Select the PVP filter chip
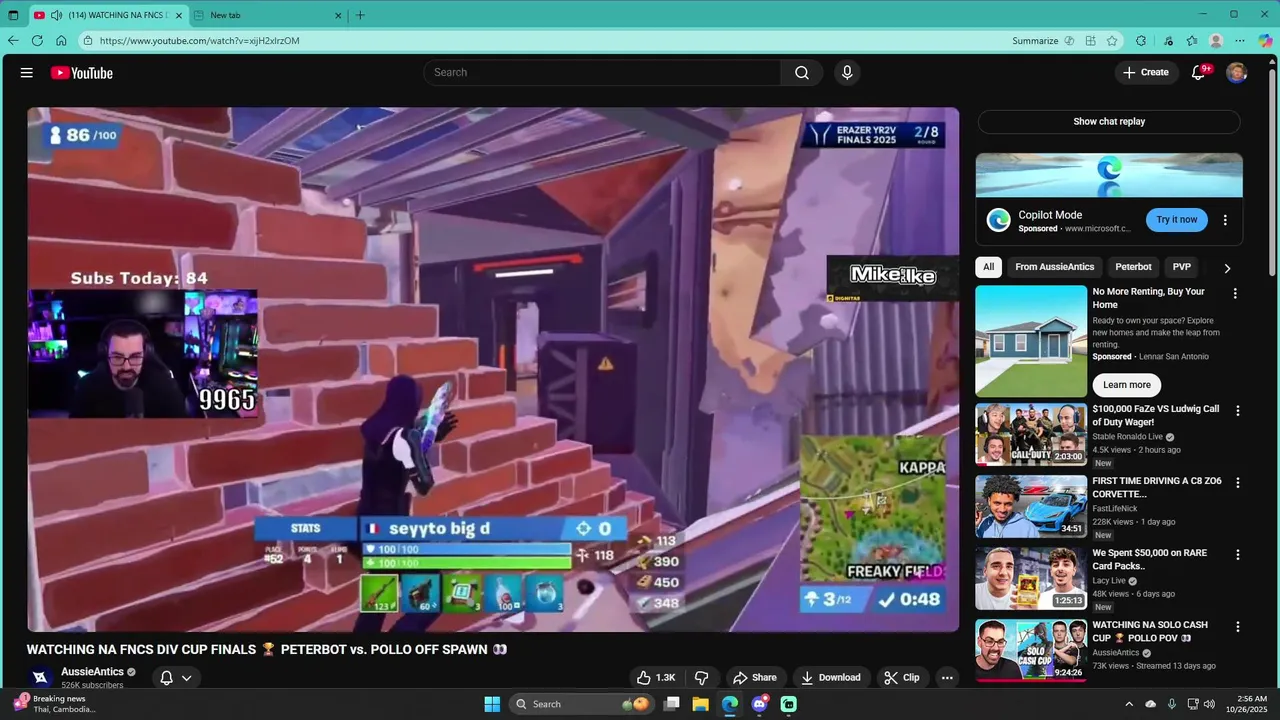Image resolution: width=1280 pixels, height=720 pixels. pyautogui.click(x=1182, y=267)
